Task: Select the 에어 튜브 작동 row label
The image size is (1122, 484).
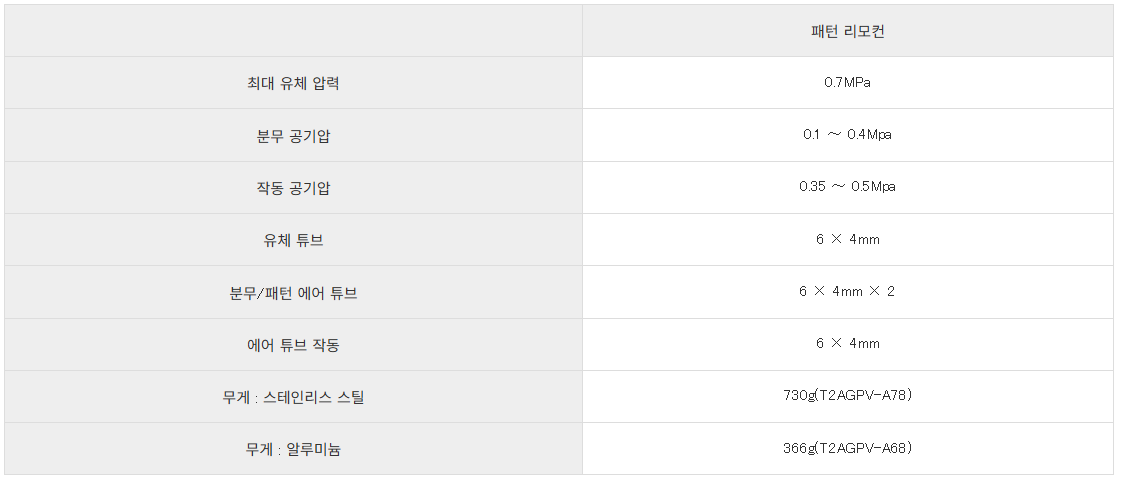Action: [x=293, y=344]
